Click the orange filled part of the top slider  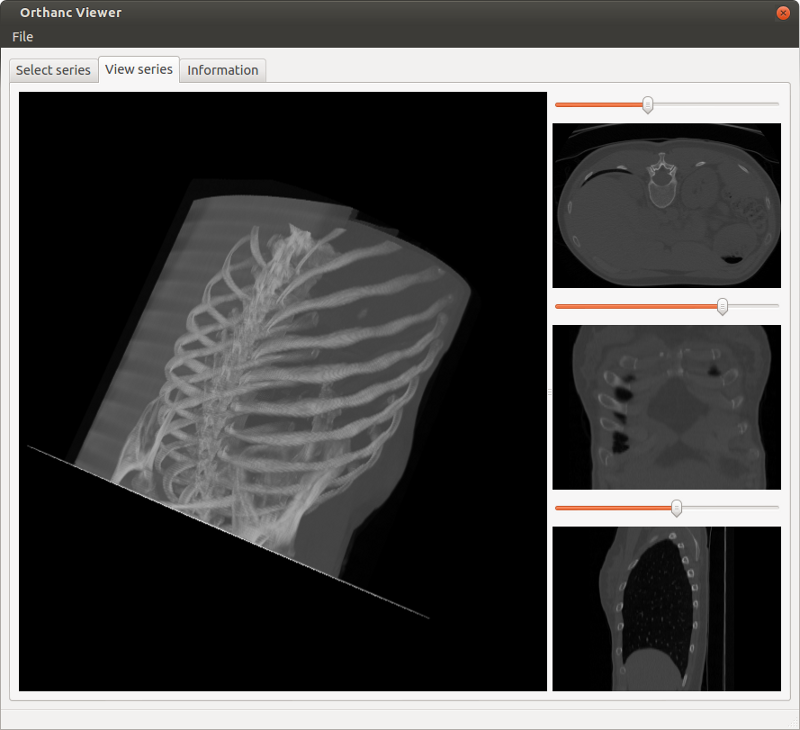coord(600,104)
